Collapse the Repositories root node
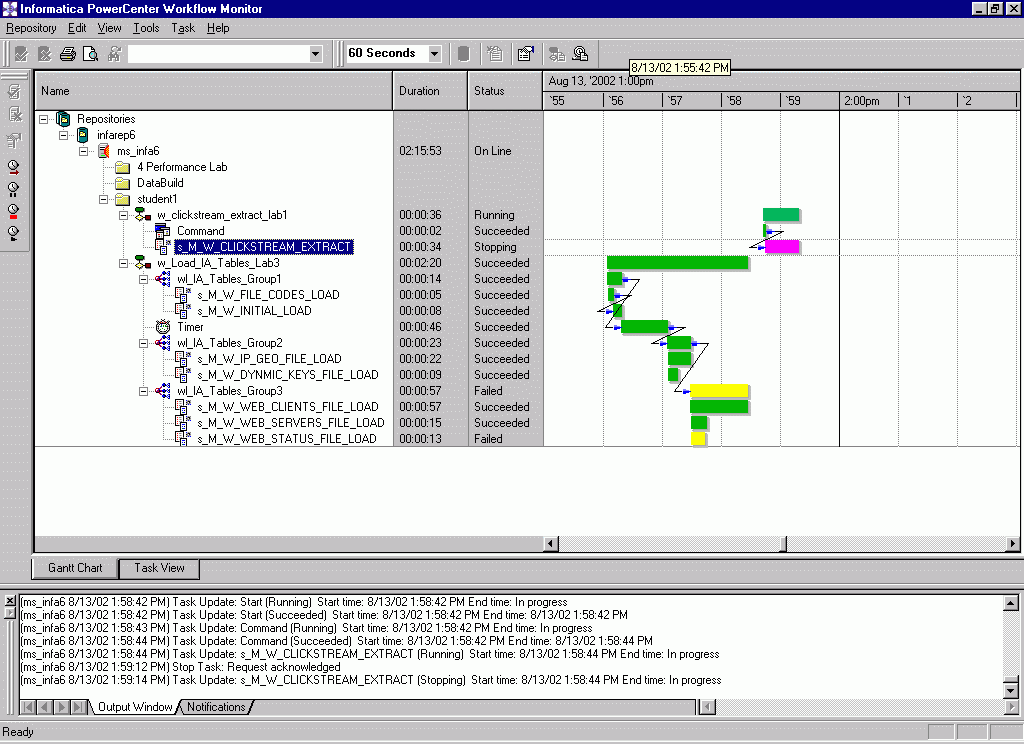Image resolution: width=1024 pixels, height=744 pixels. (x=44, y=120)
